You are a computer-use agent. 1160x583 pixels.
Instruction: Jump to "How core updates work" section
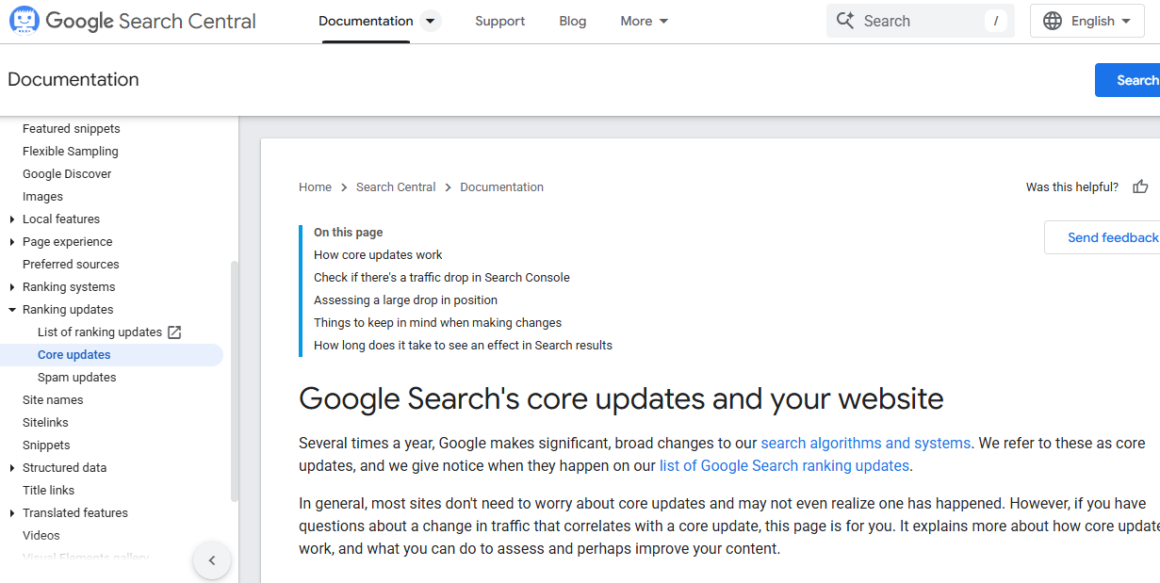377,254
